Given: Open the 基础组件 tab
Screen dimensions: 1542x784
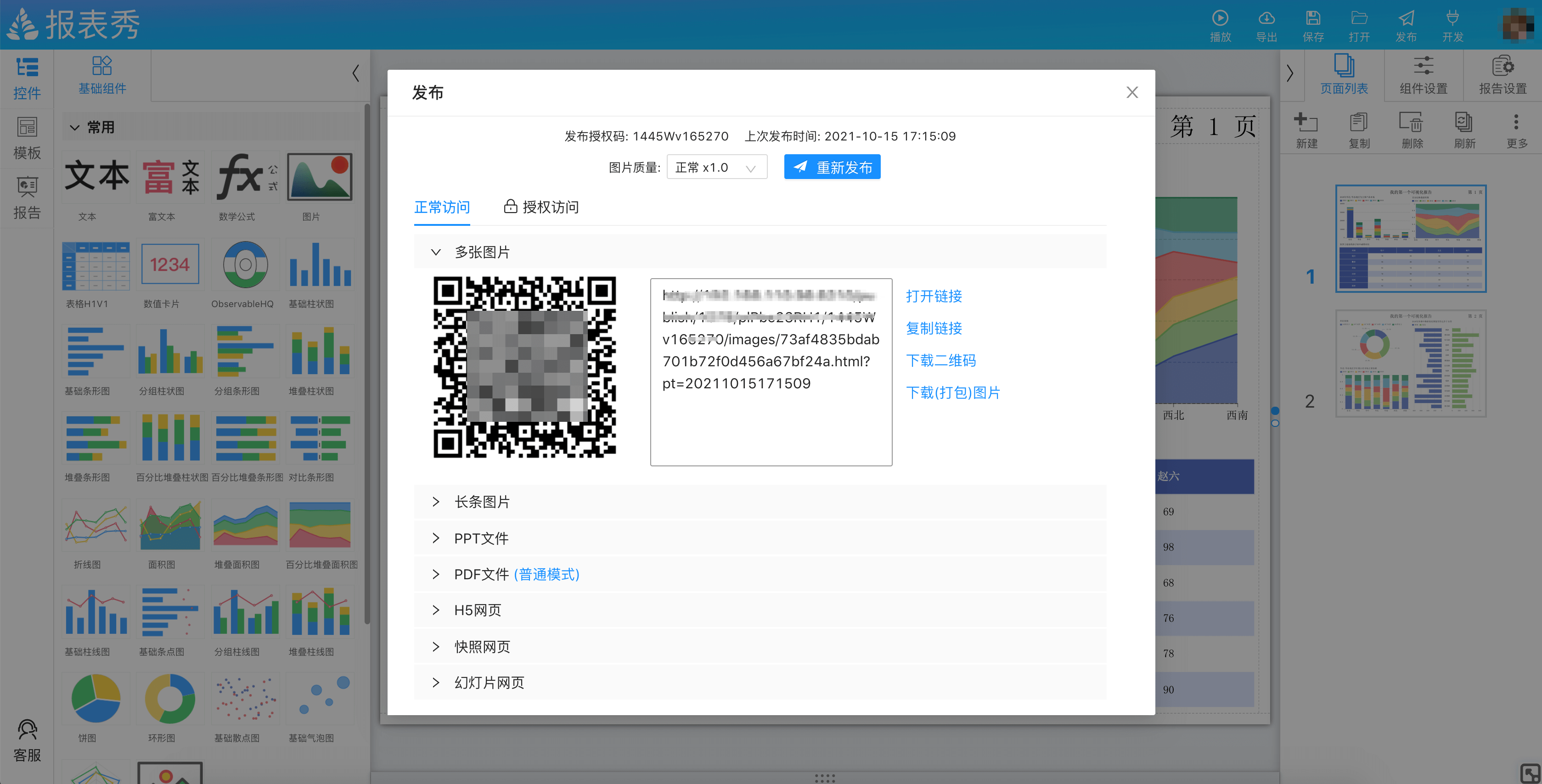Looking at the screenshot, I should (102, 75).
